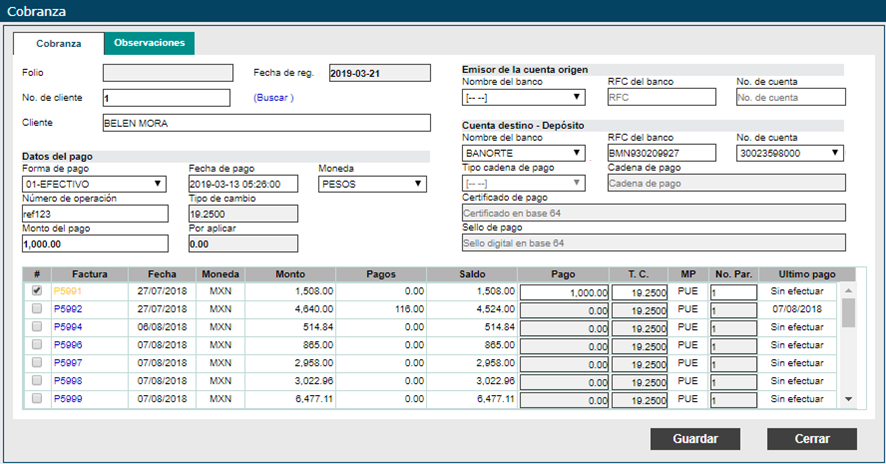
Task: Click the Buscar client link
Action: coord(273,98)
